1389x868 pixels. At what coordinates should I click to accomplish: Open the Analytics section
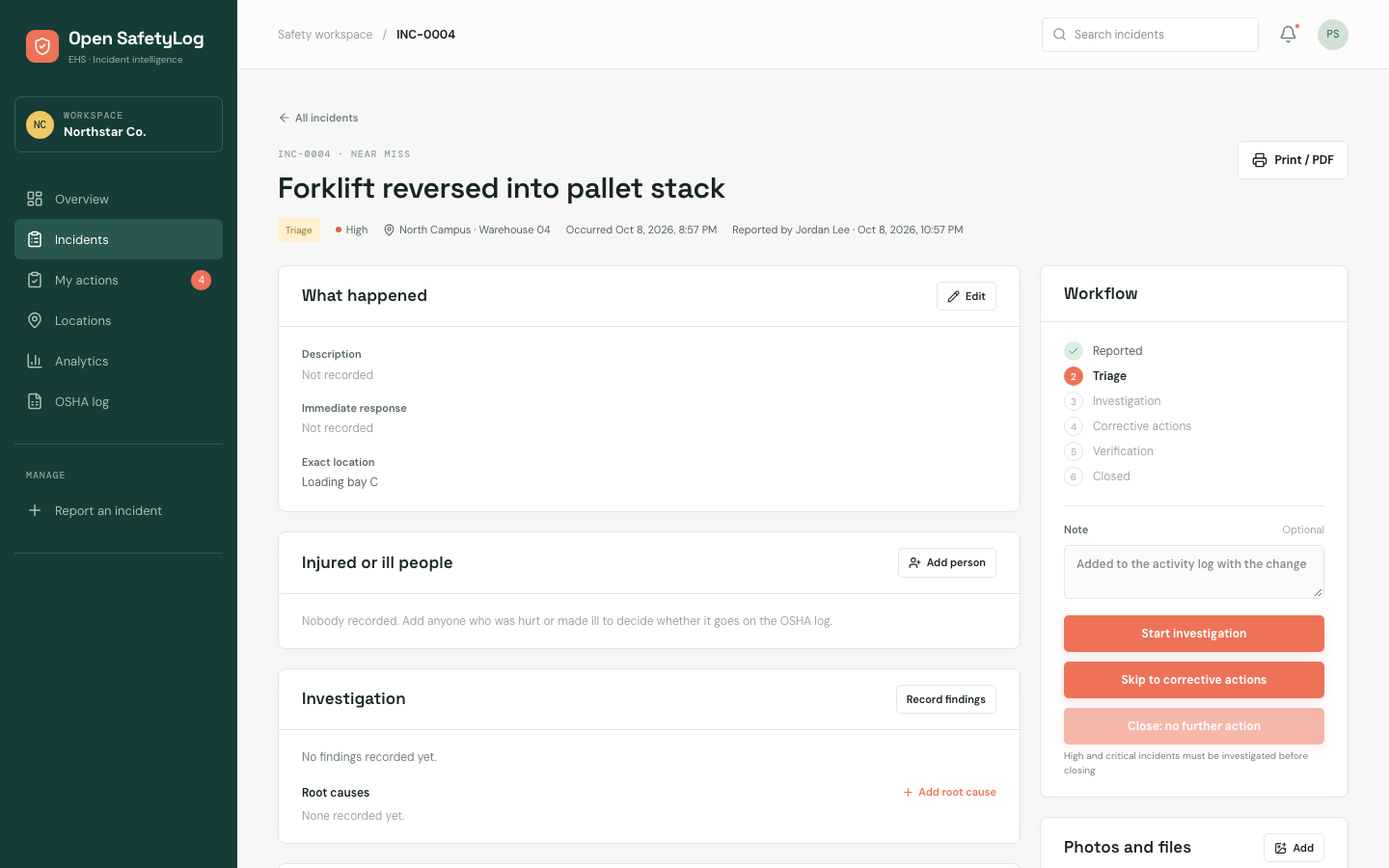(119, 361)
